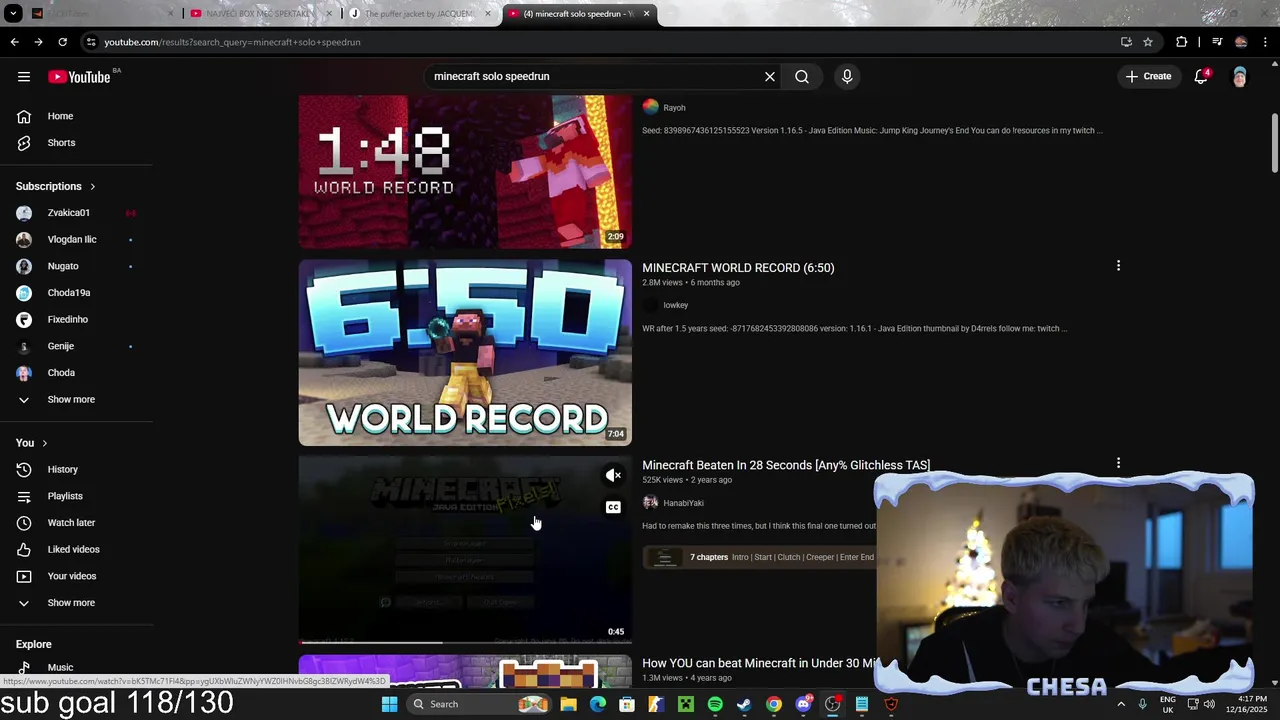This screenshot has width=1280, height=720.
Task: Open MINECRAFT WORLD RECORD (6:50) title
Action: click(738, 268)
